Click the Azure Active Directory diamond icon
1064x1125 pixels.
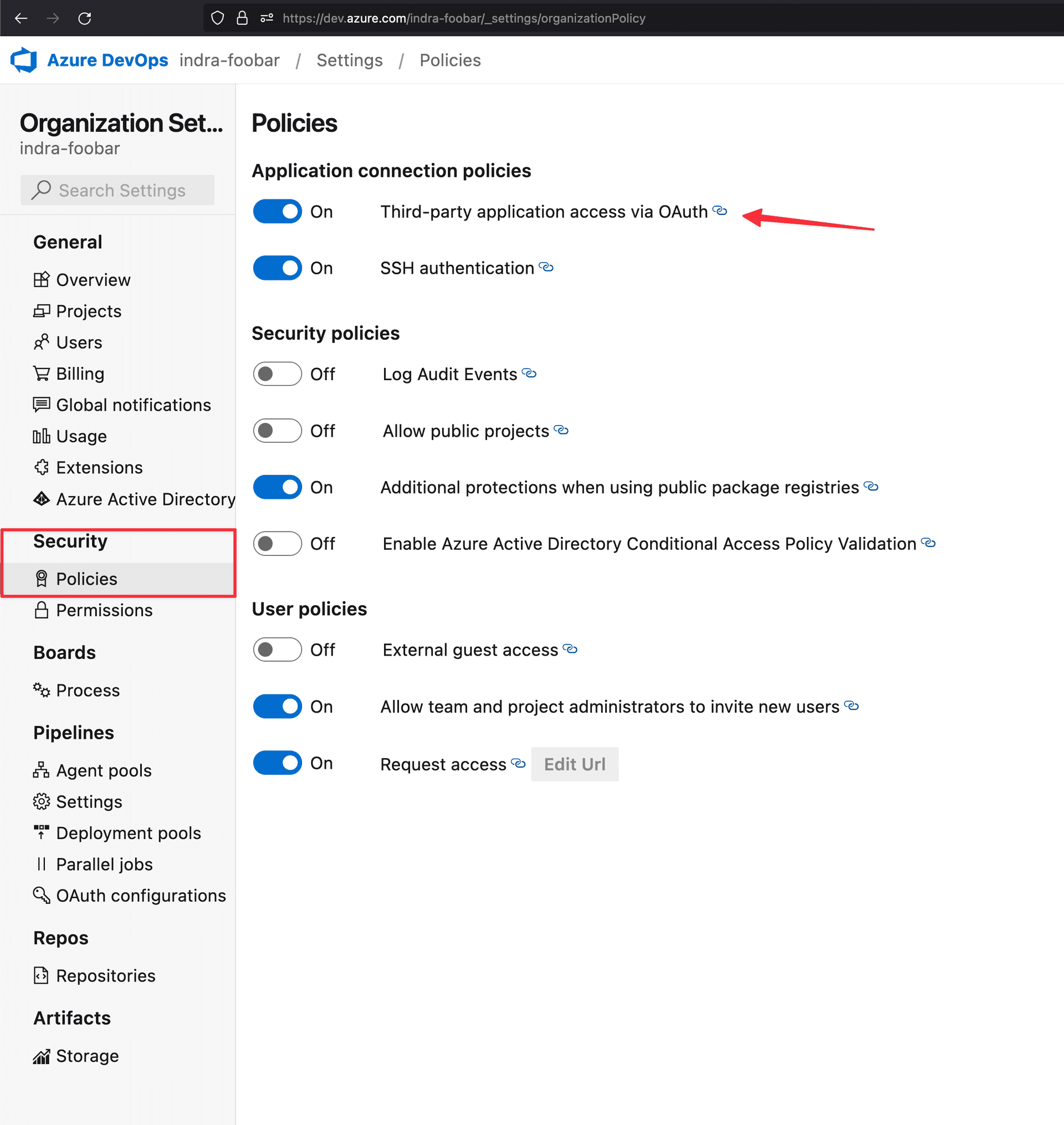pyautogui.click(x=42, y=498)
